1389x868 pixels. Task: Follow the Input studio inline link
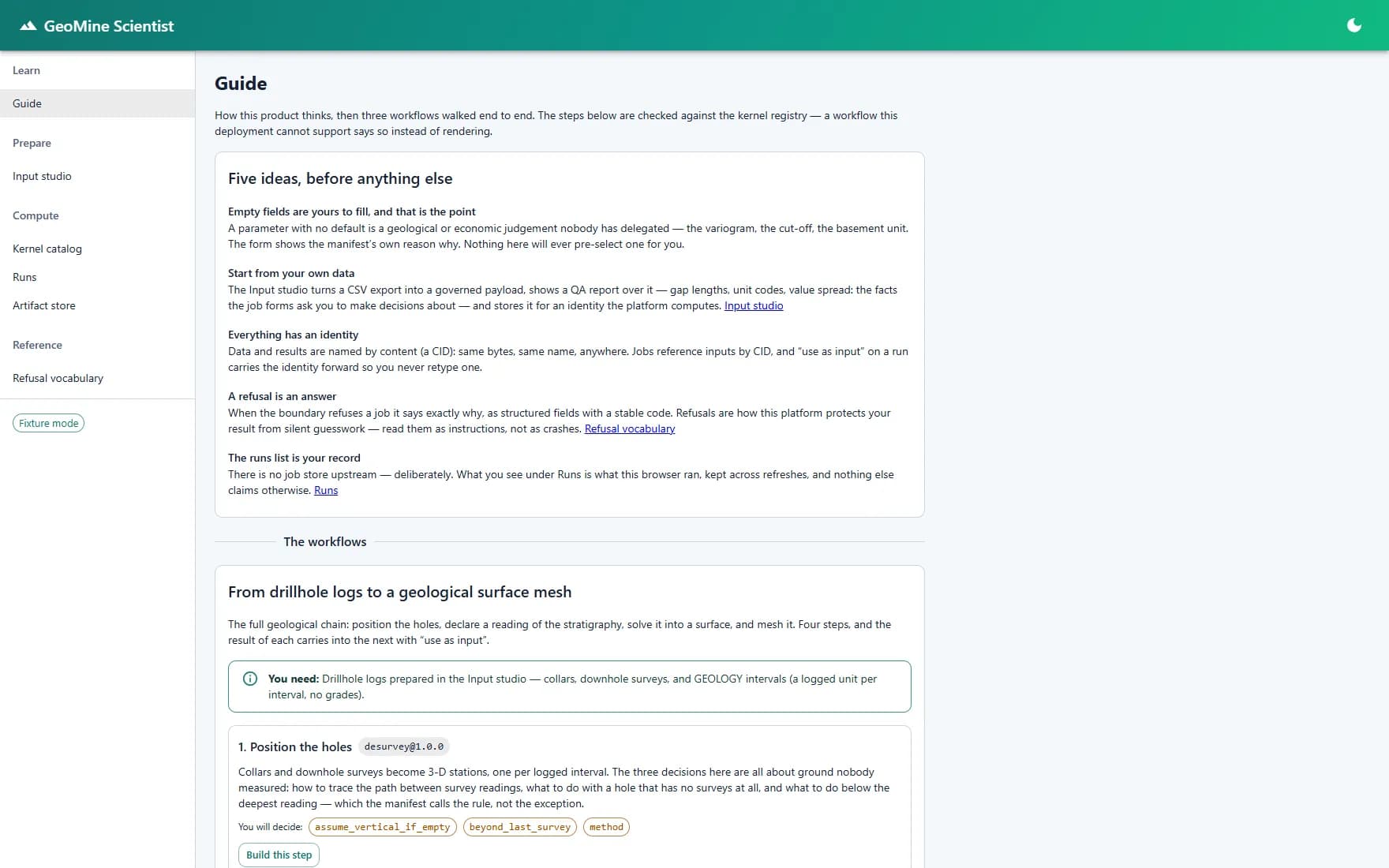(x=754, y=305)
